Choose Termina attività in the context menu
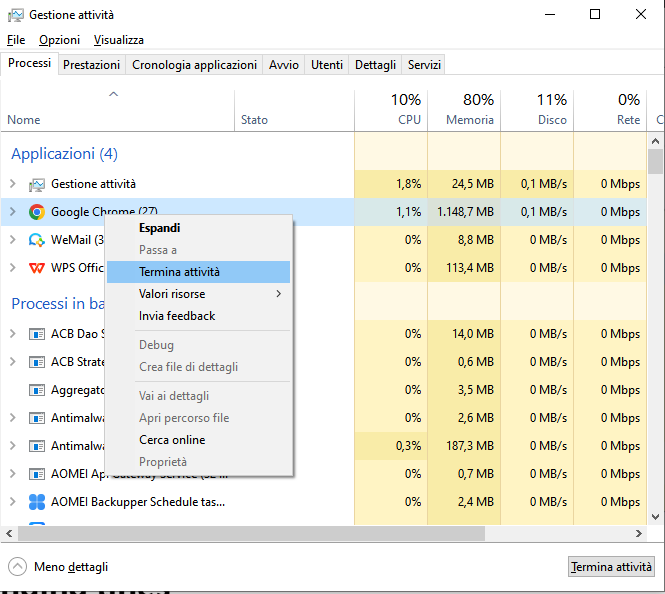Image resolution: width=665 pixels, height=594 pixels. (x=180, y=272)
